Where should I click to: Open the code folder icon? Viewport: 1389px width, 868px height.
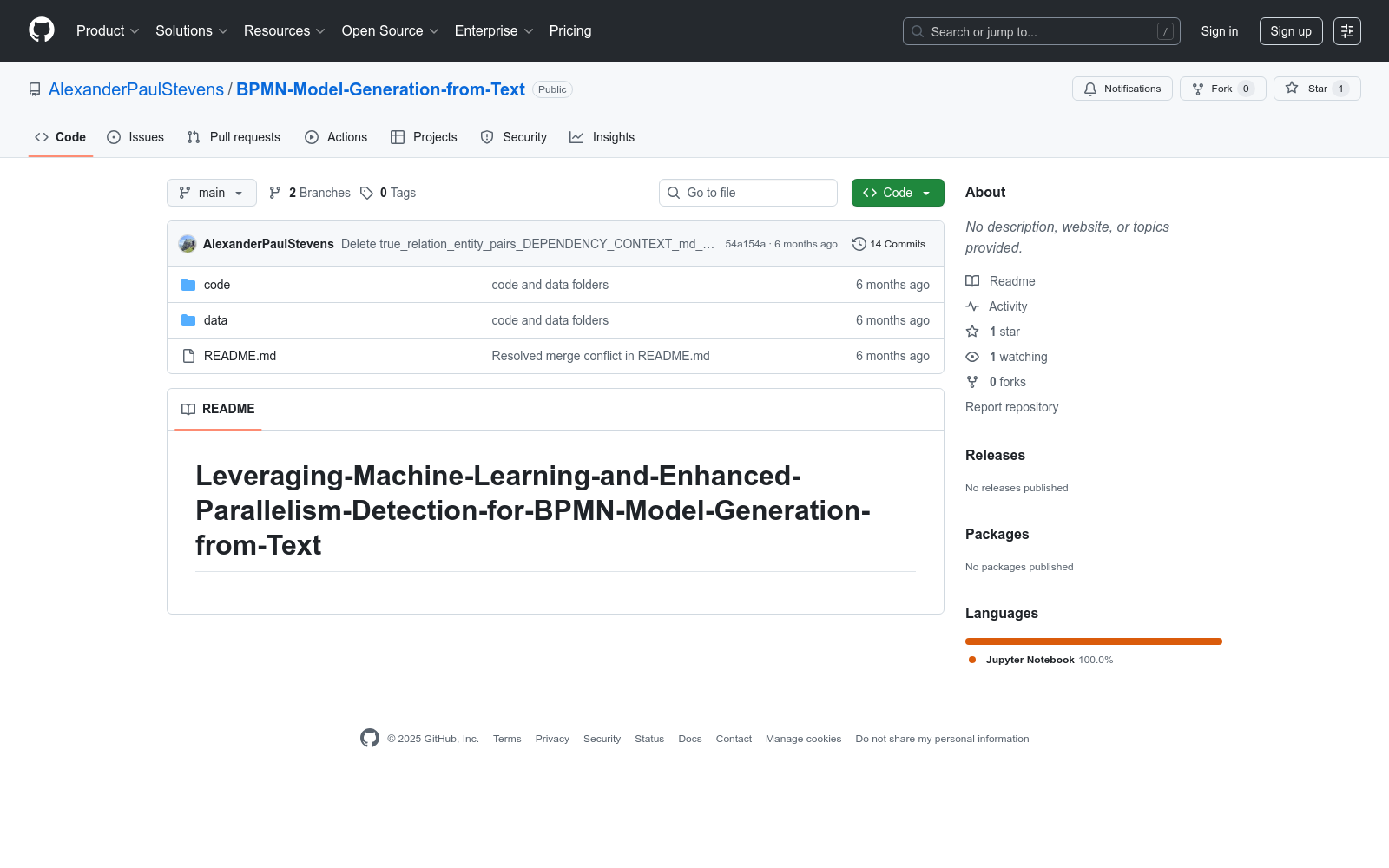coord(188,285)
